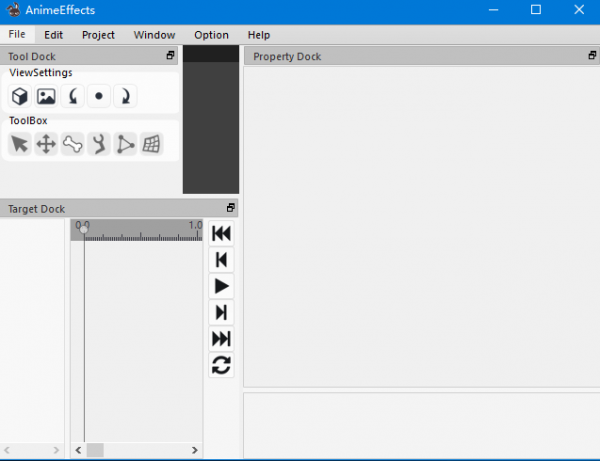Toggle loop playback
Image resolution: width=600 pixels, height=461 pixels.
pyautogui.click(x=221, y=365)
